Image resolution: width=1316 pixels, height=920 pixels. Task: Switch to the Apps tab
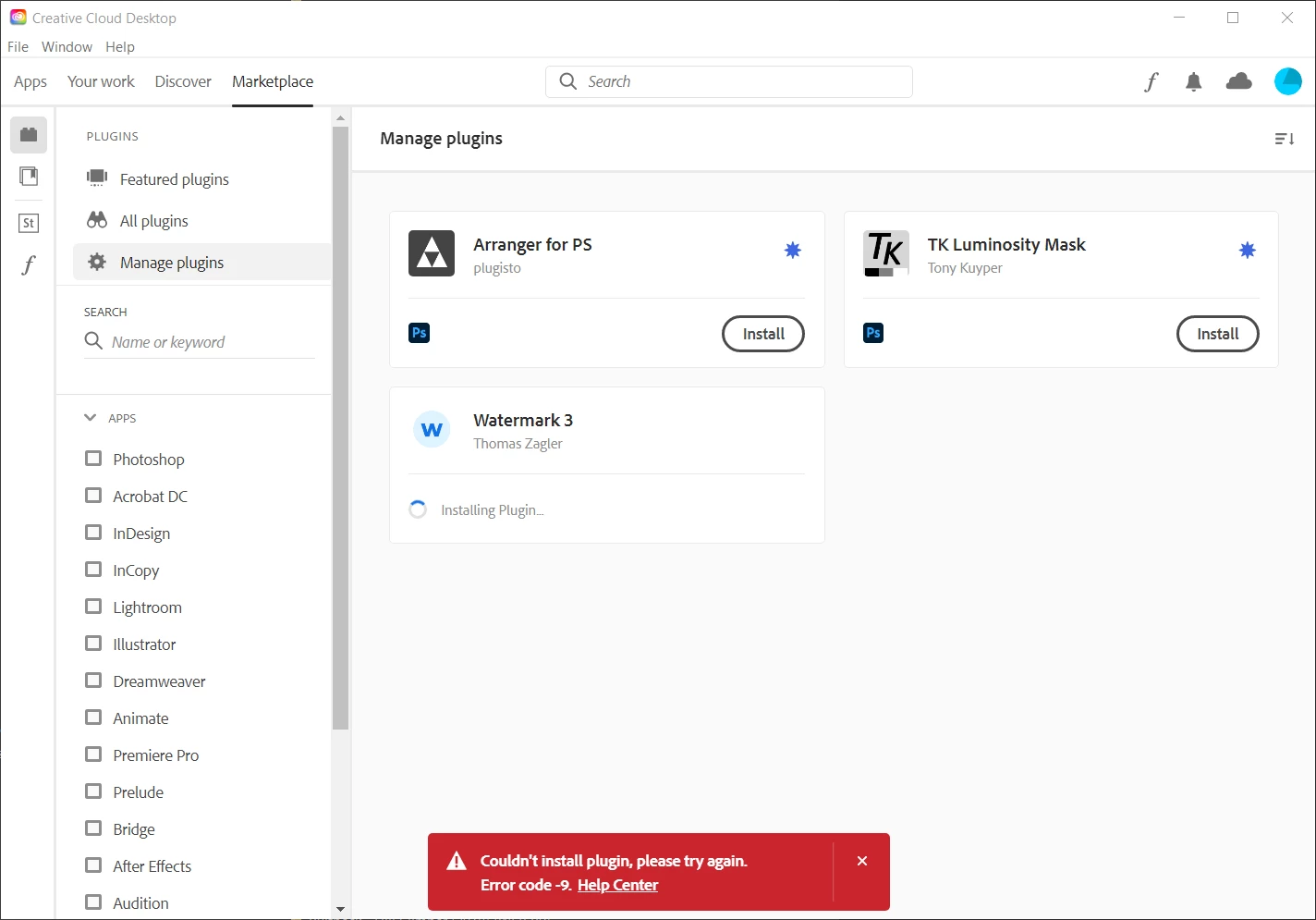30,81
